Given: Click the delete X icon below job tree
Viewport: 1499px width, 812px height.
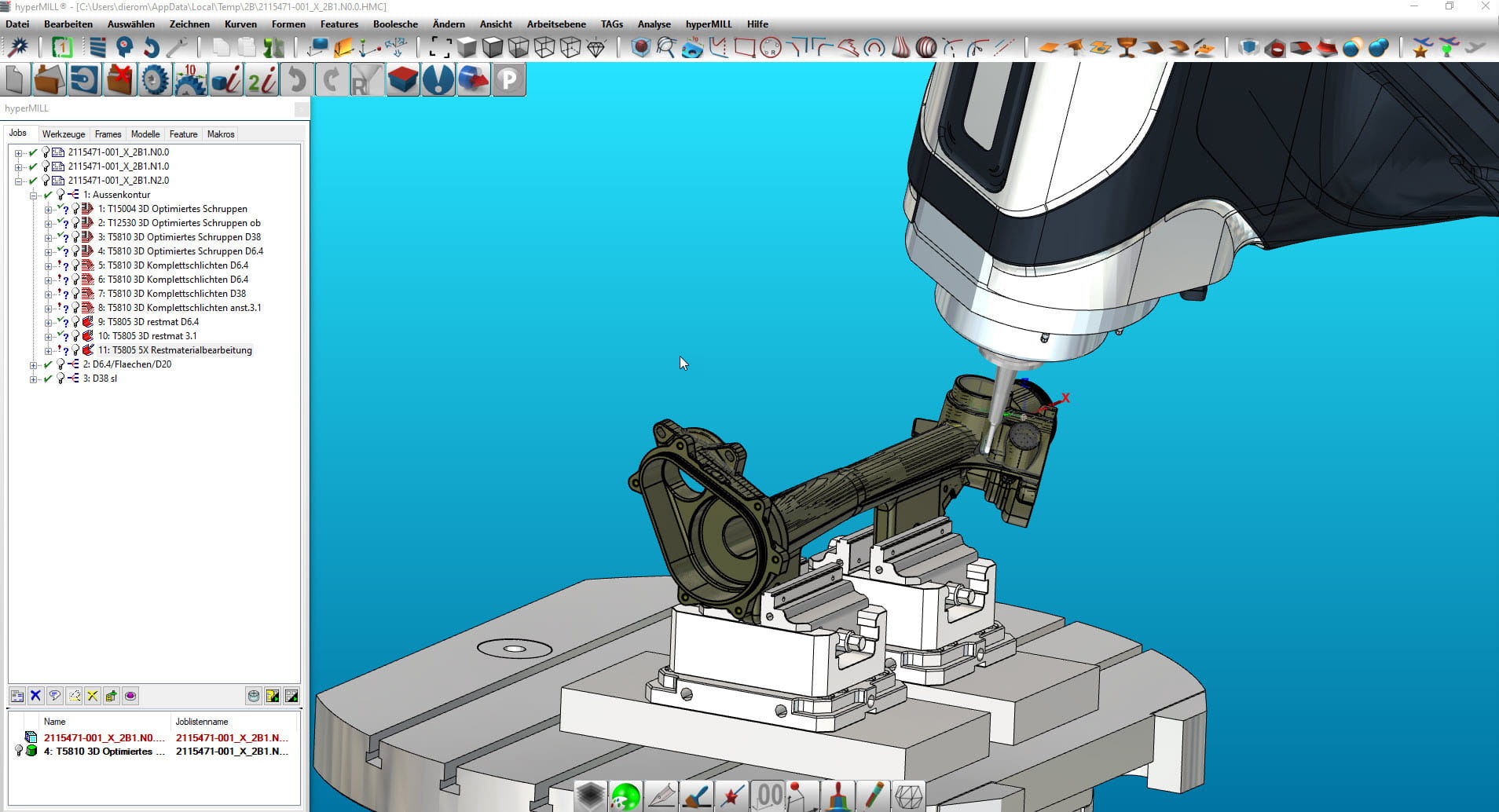Looking at the screenshot, I should pyautogui.click(x=35, y=696).
